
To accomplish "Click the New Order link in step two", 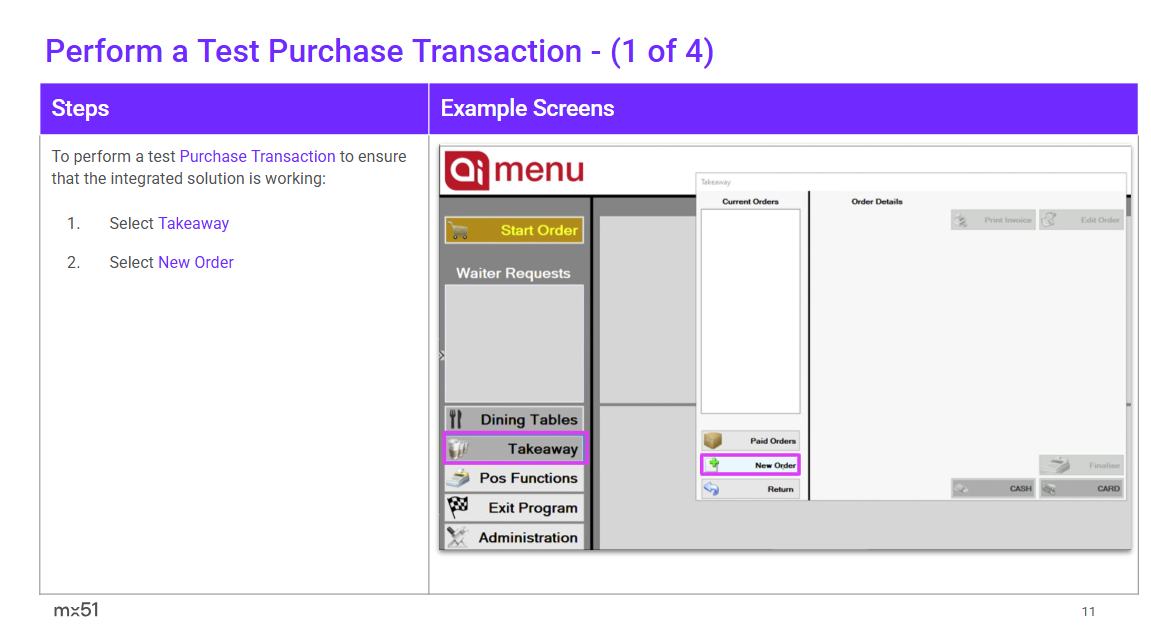I will (x=196, y=262).
